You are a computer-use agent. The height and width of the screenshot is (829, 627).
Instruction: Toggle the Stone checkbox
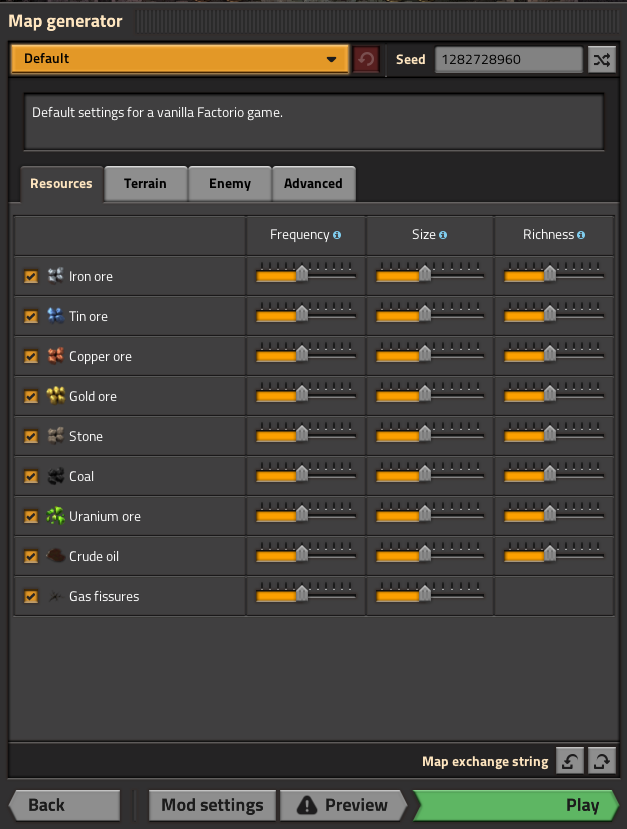pyautogui.click(x=31, y=437)
